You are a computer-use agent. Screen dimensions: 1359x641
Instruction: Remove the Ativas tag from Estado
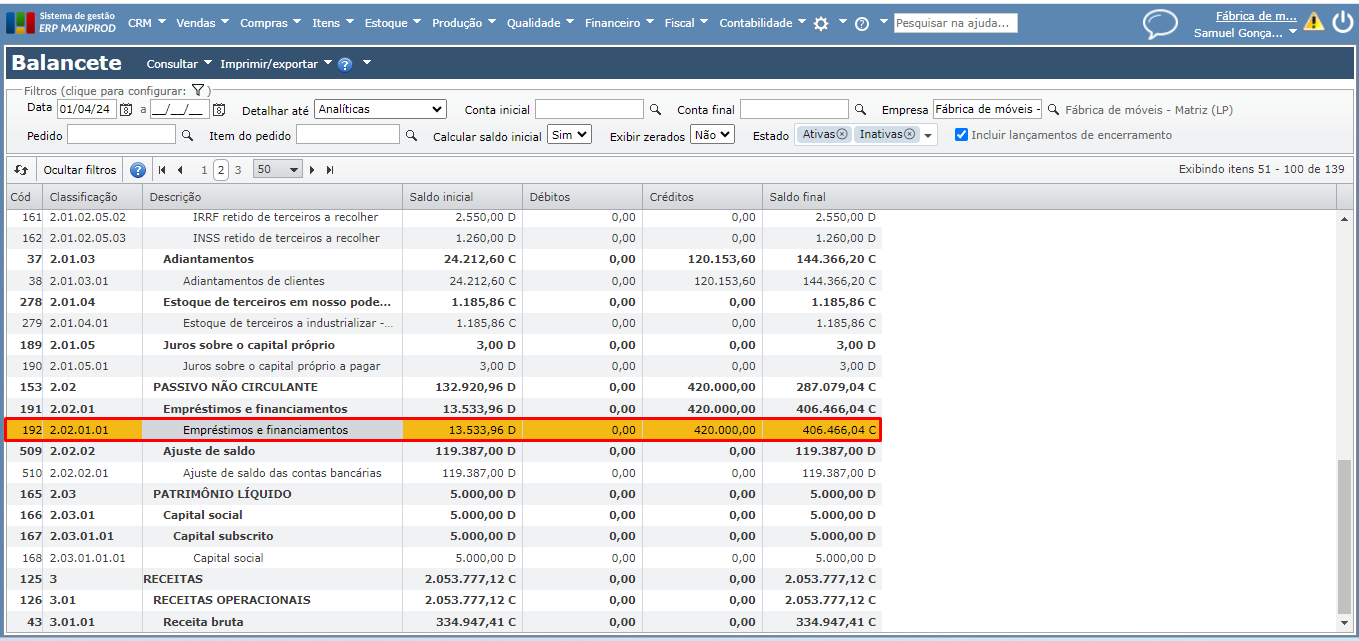(842, 135)
